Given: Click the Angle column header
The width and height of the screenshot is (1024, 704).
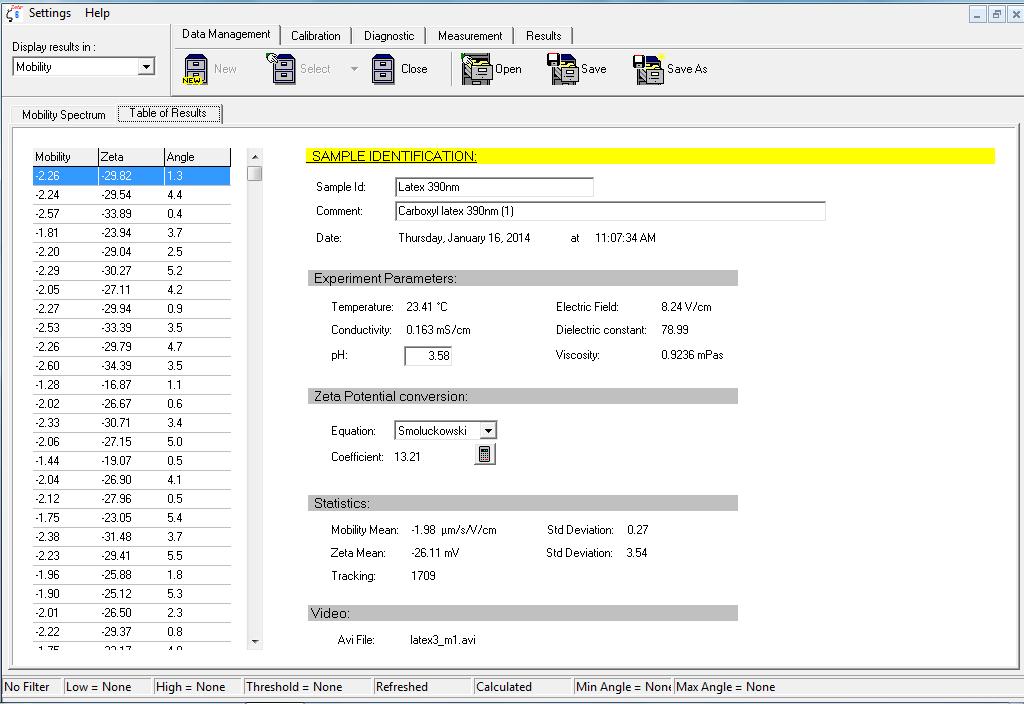Looking at the screenshot, I should pyautogui.click(x=196, y=157).
